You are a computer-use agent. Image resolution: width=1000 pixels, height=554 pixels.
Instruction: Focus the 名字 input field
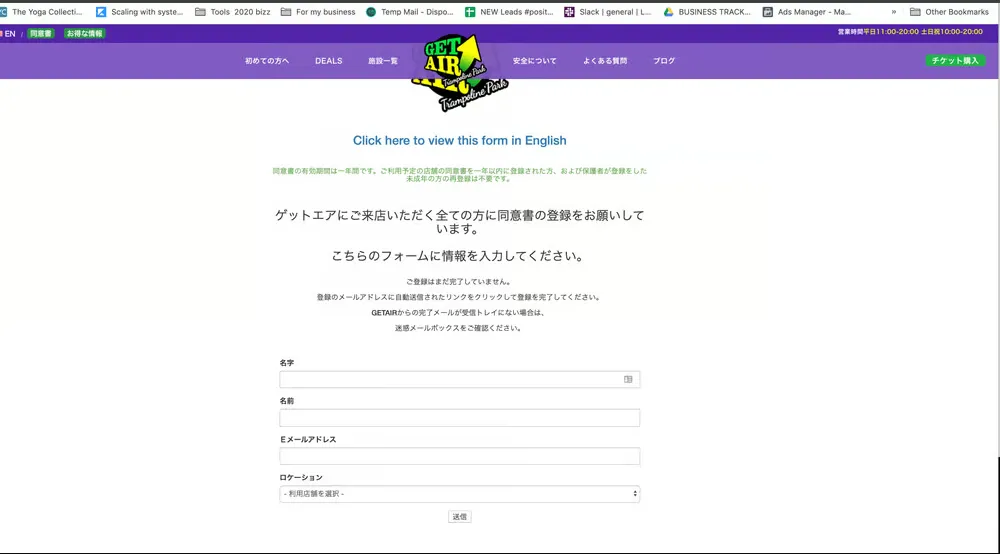459,379
